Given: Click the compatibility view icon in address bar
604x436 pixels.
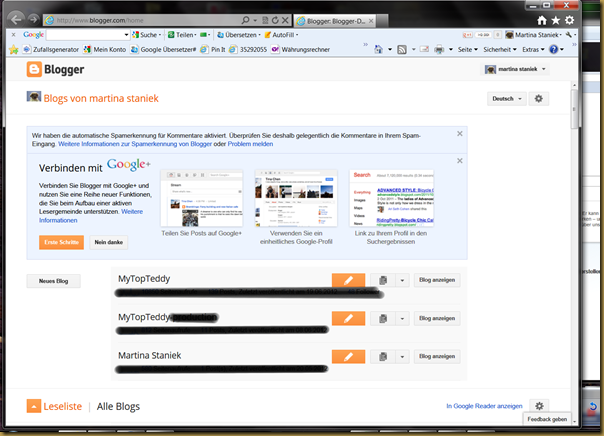Looking at the screenshot, I should (x=265, y=20).
